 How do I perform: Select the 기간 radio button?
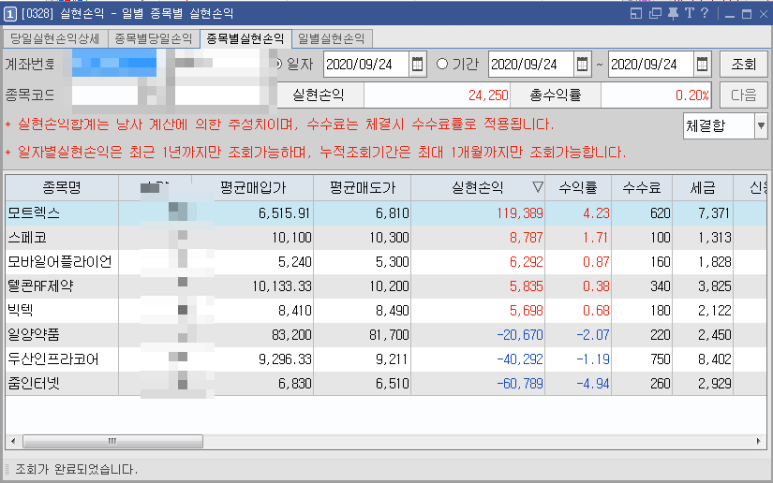pyautogui.click(x=442, y=64)
